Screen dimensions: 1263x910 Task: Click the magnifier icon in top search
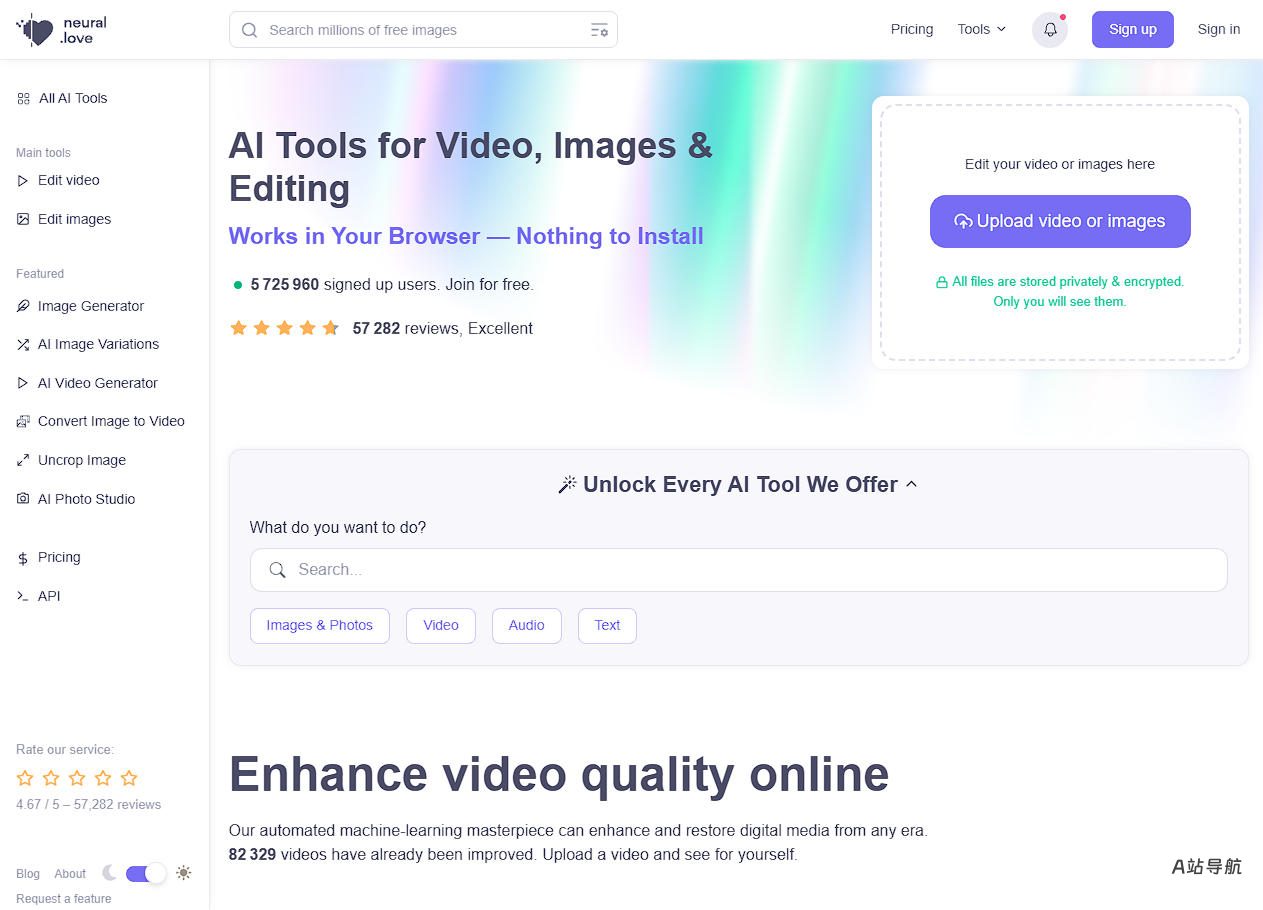click(x=250, y=30)
